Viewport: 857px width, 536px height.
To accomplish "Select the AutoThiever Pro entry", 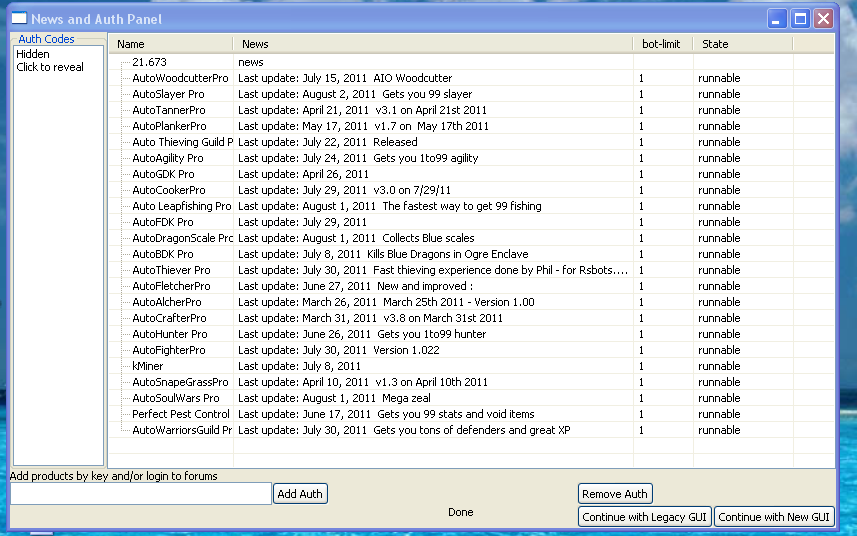I will point(172,270).
